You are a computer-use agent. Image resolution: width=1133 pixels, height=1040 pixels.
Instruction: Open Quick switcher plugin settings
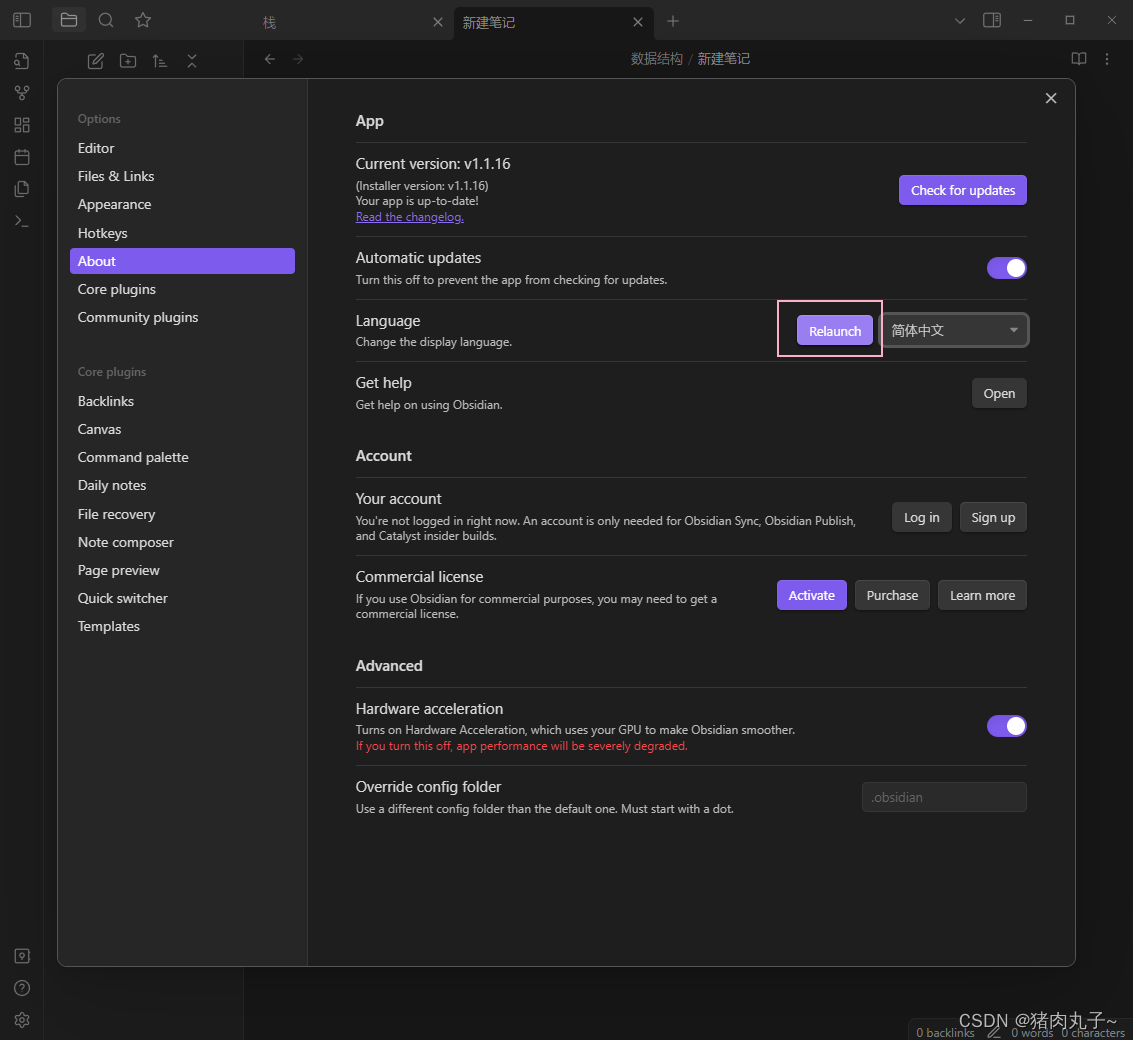click(x=182, y=598)
